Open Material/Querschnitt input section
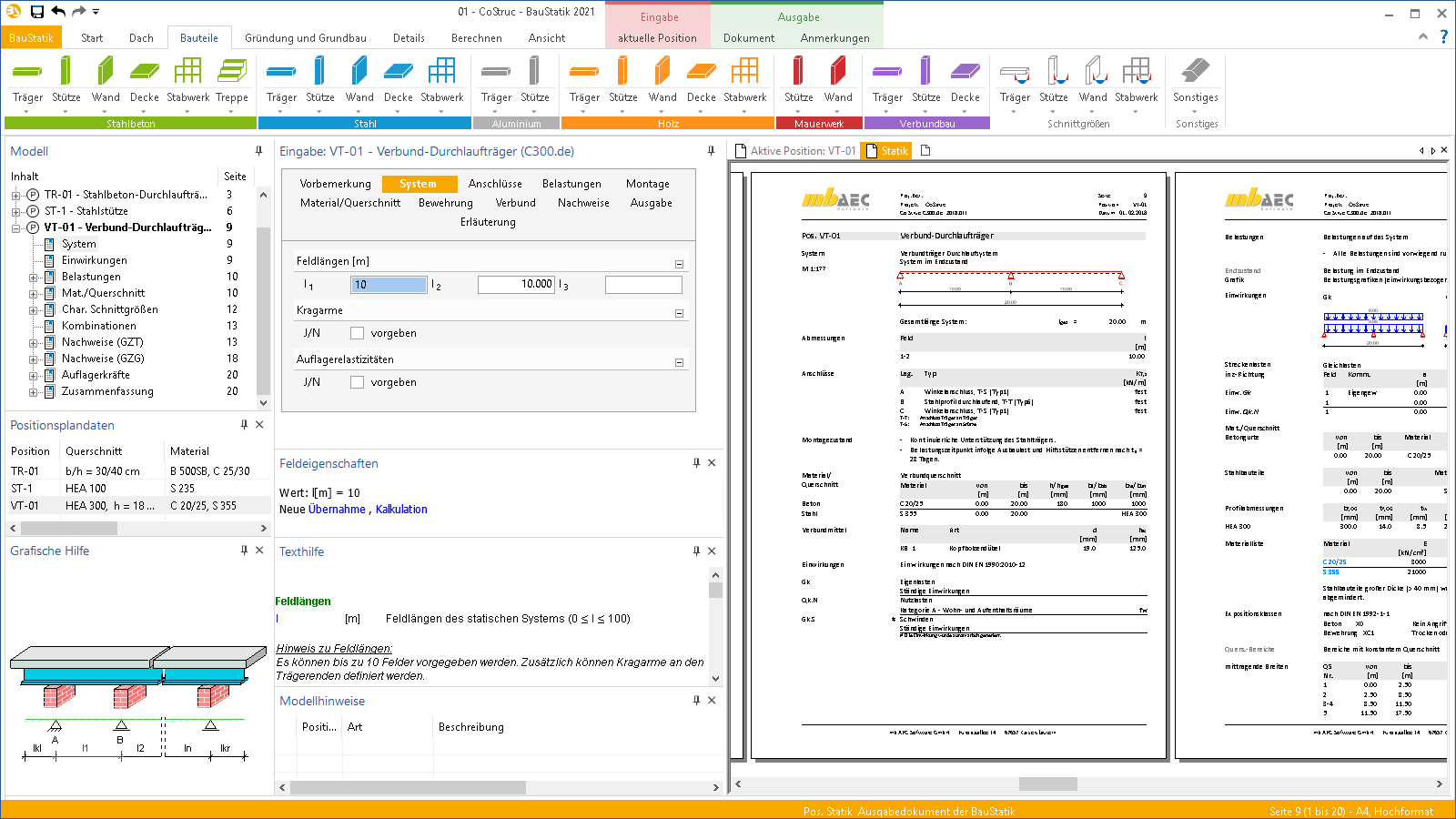This screenshot has width=1456, height=819. (350, 203)
